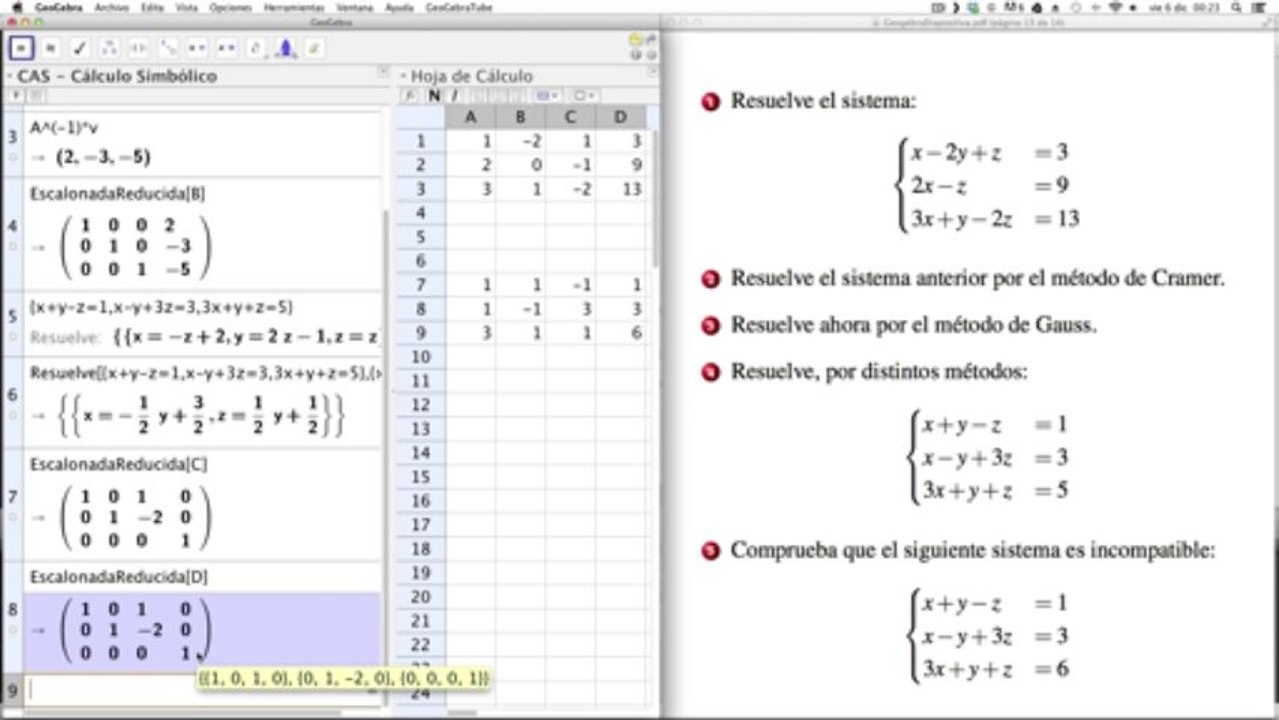This screenshot has height=720, width=1279.
Task: Select the Substitute tool in CAS toolbar
Action: [169, 48]
